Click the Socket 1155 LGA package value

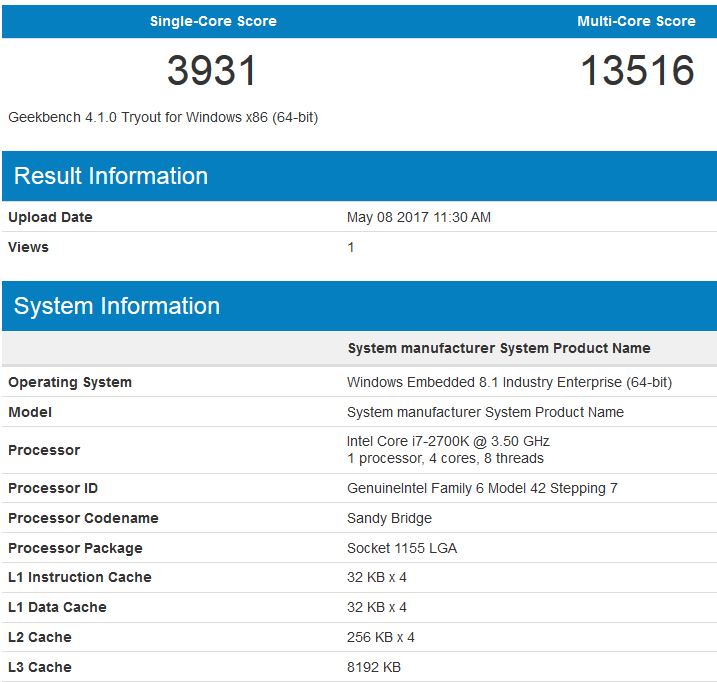402,548
